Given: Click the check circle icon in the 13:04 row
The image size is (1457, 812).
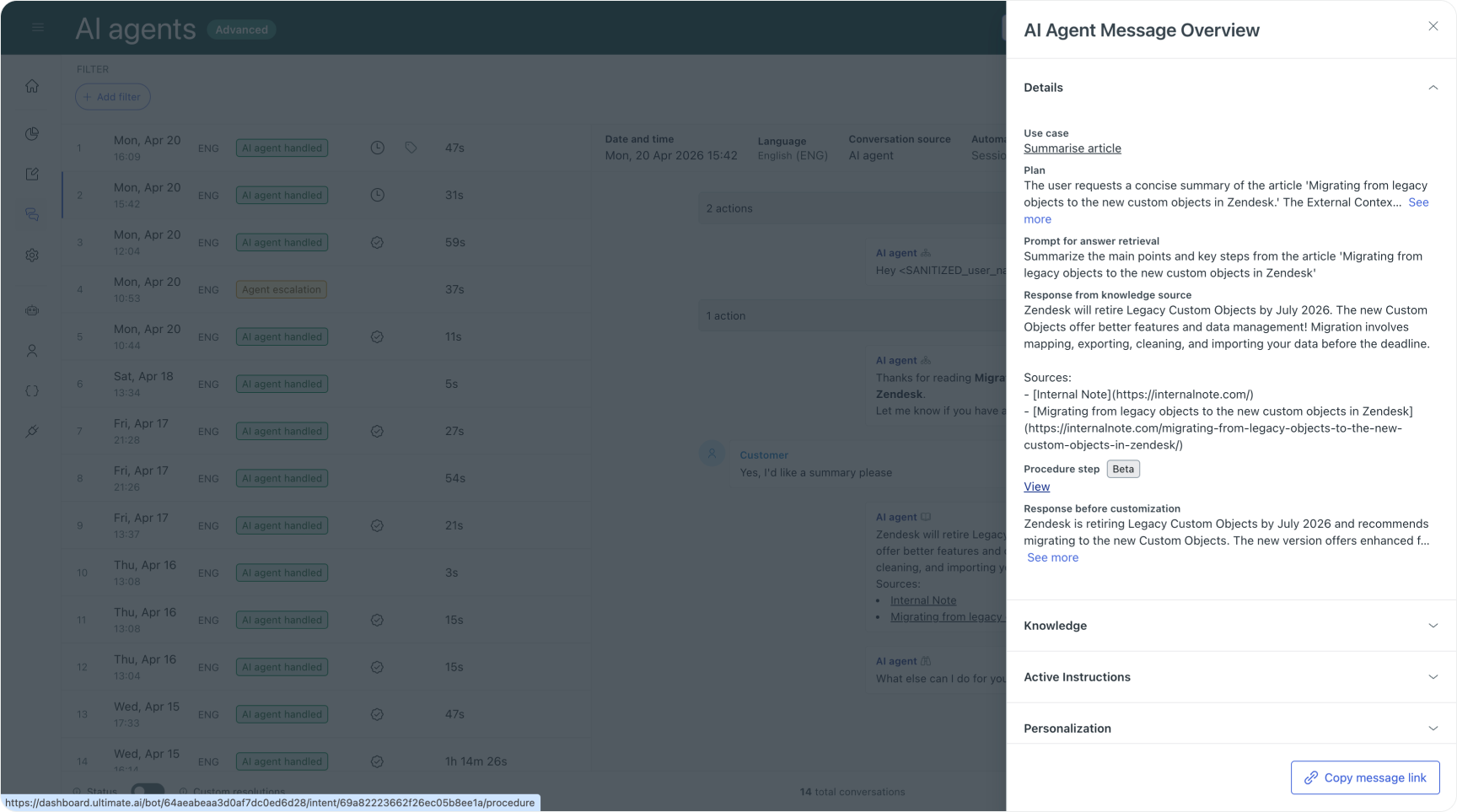Looking at the screenshot, I should click(x=378, y=667).
